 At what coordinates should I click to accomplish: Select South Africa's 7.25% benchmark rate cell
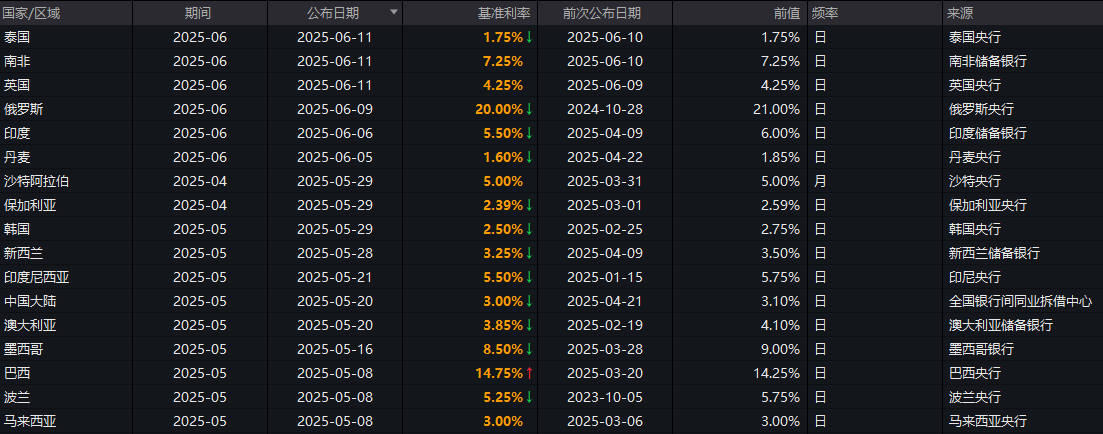click(502, 61)
